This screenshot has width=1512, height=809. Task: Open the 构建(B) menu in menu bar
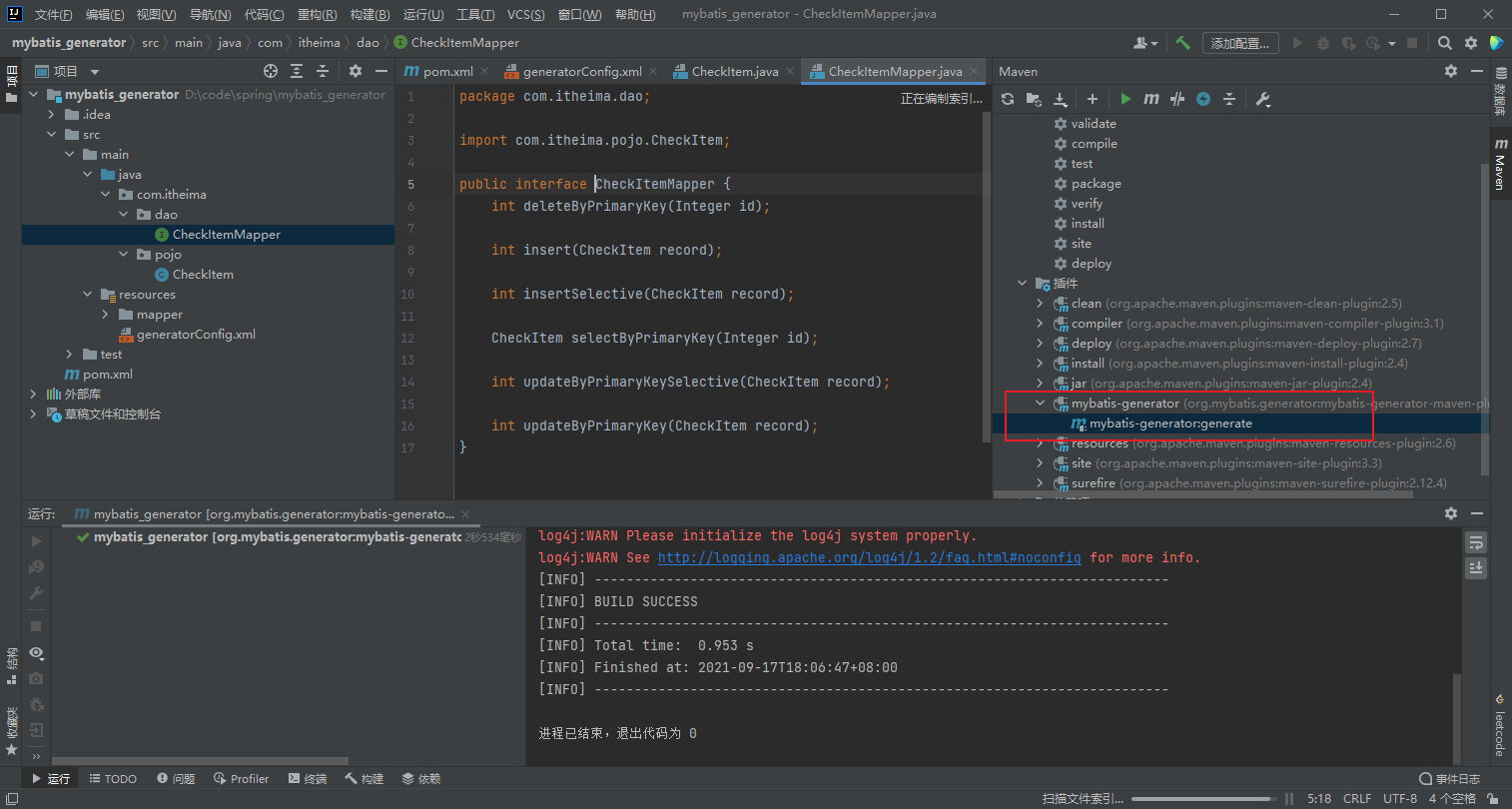[370, 14]
